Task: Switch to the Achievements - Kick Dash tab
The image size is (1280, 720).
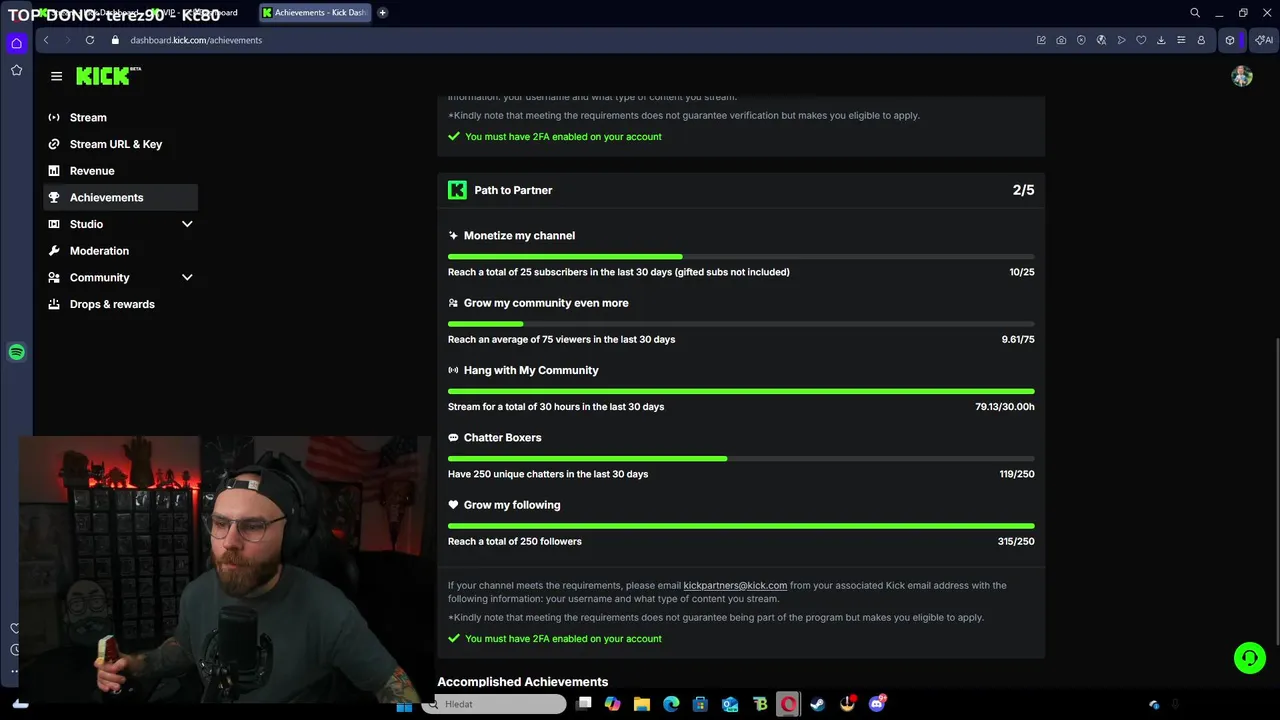Action: 313,13
